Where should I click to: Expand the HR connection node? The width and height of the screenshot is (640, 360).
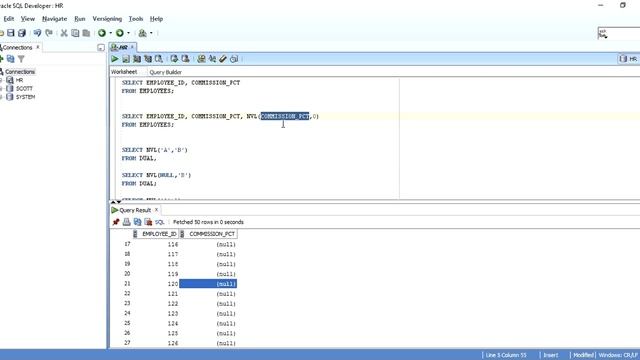[x=1, y=80]
